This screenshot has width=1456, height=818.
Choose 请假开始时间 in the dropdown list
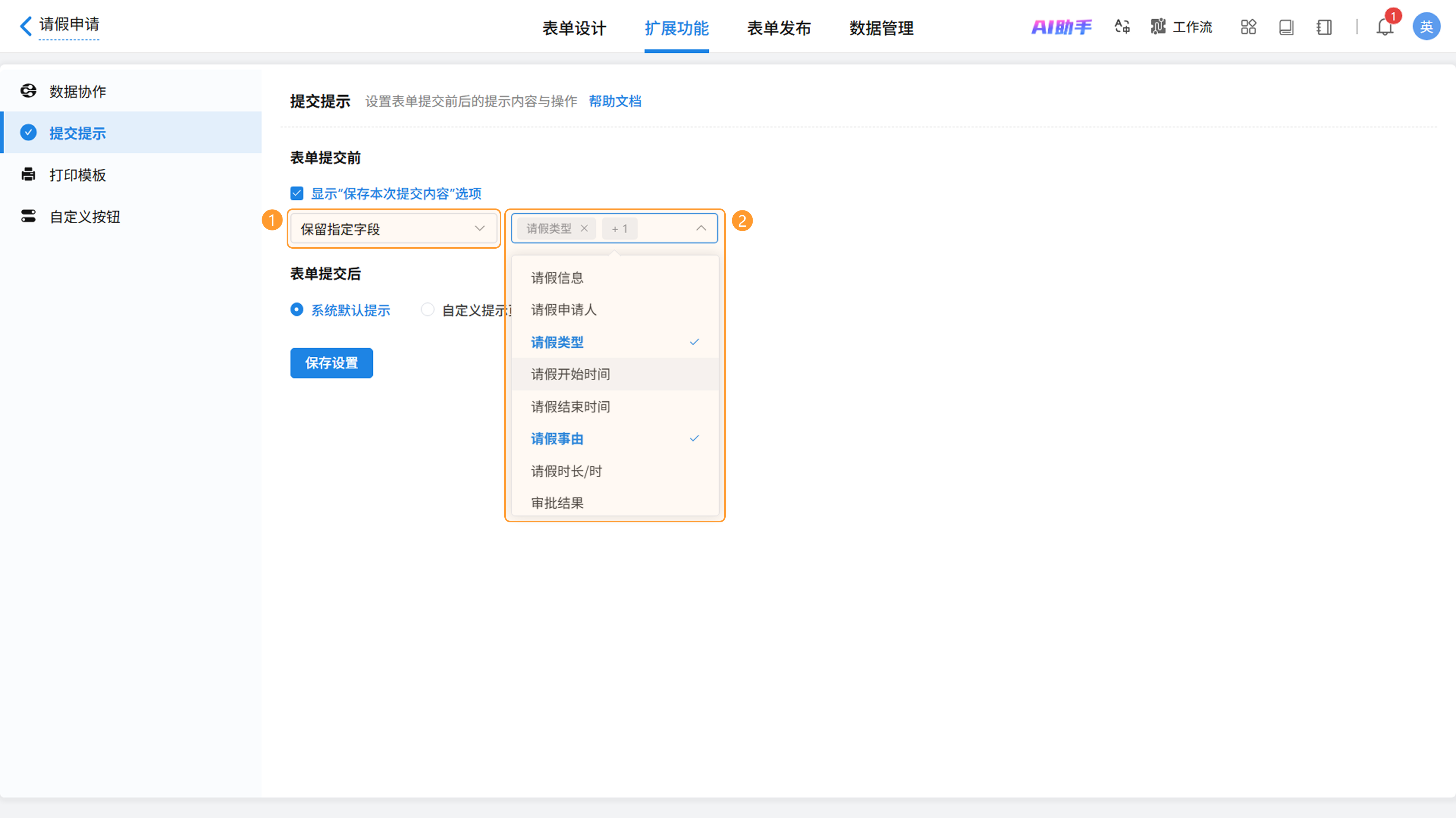click(570, 374)
